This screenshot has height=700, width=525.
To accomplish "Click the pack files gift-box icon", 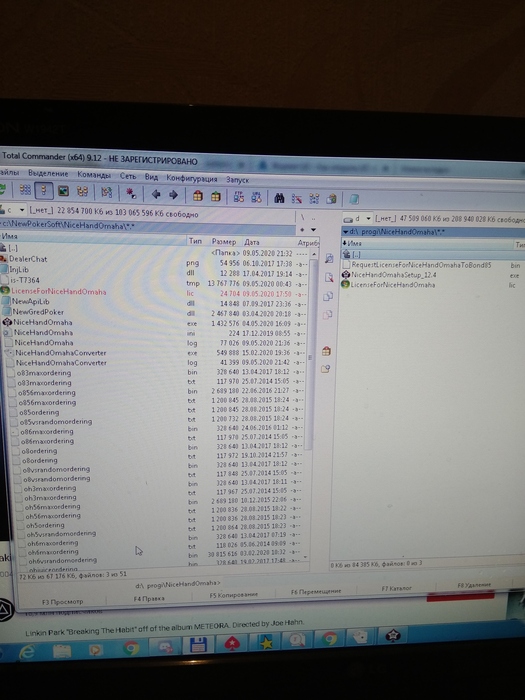I will pyautogui.click(x=198, y=196).
